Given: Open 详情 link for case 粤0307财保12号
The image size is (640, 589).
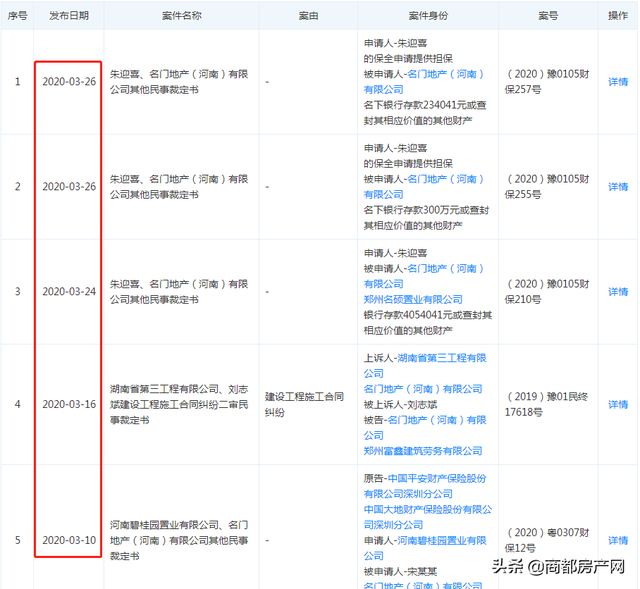Looking at the screenshot, I should (x=618, y=540).
